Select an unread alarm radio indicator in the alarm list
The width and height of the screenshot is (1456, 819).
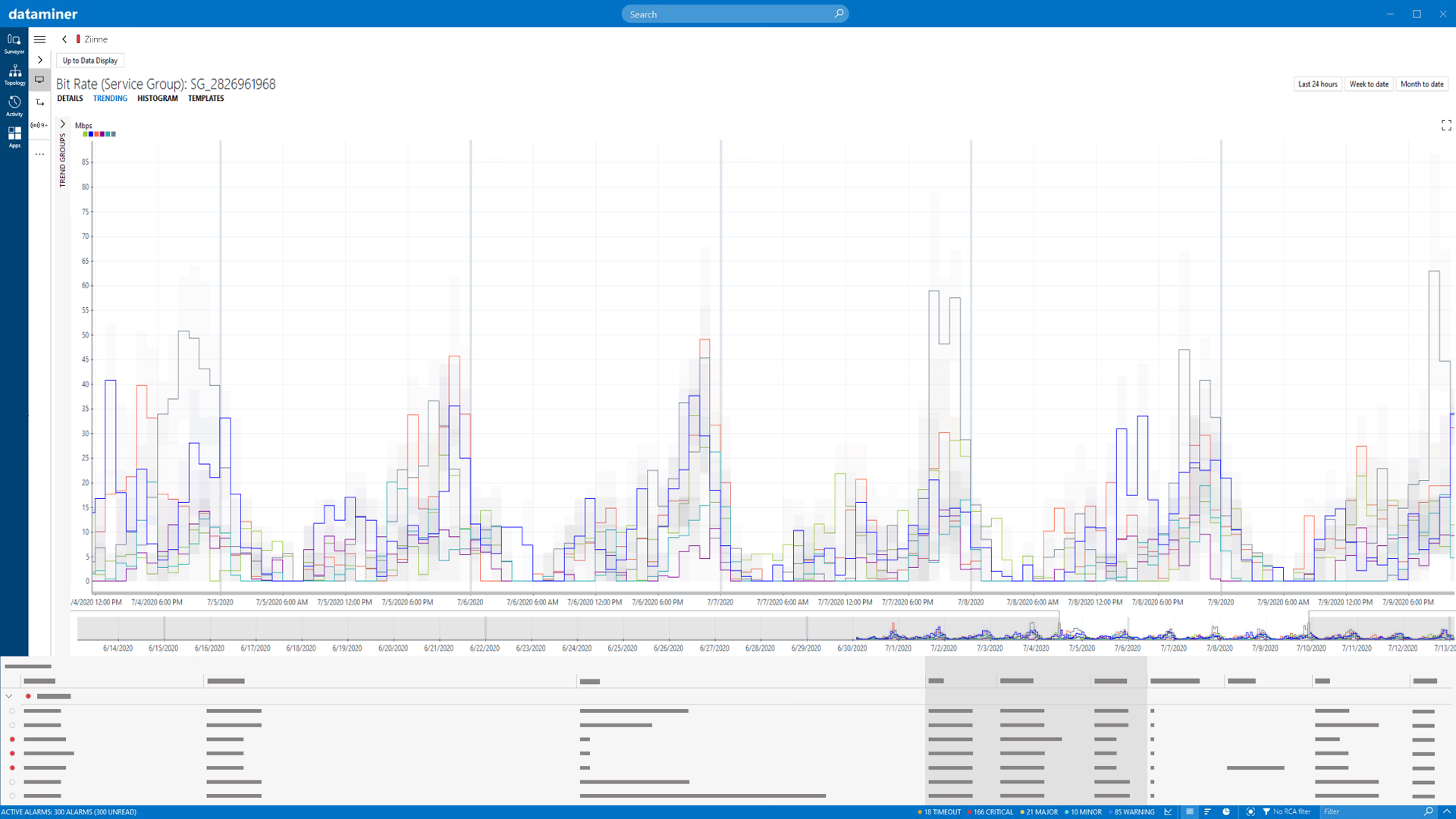coord(12,741)
